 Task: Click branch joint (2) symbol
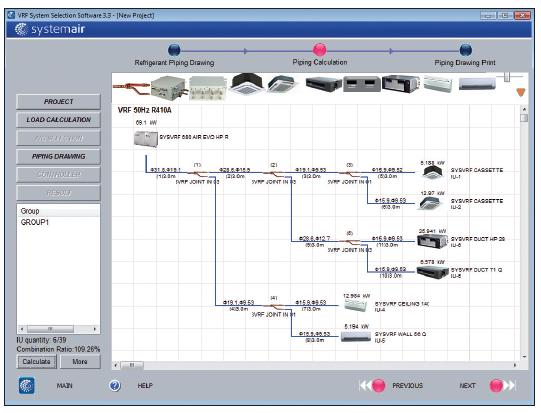click(274, 173)
